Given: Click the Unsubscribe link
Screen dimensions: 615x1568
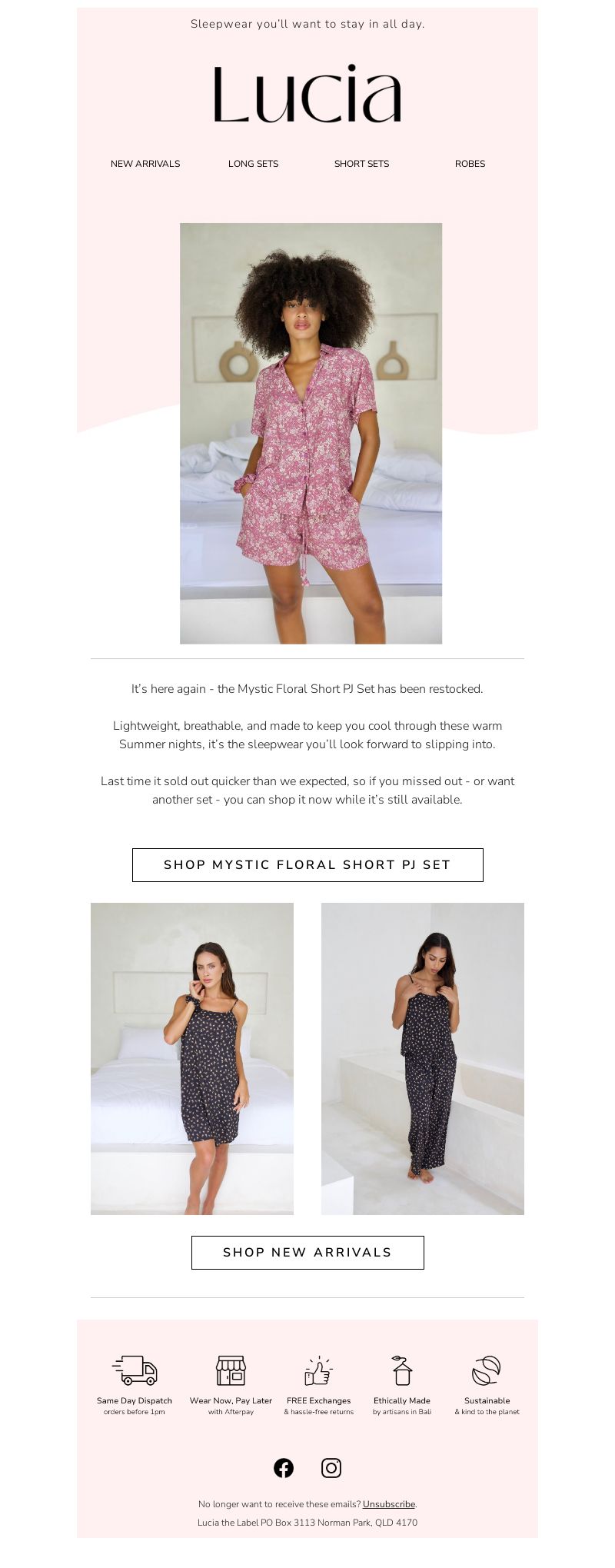Looking at the screenshot, I should click(389, 1504).
